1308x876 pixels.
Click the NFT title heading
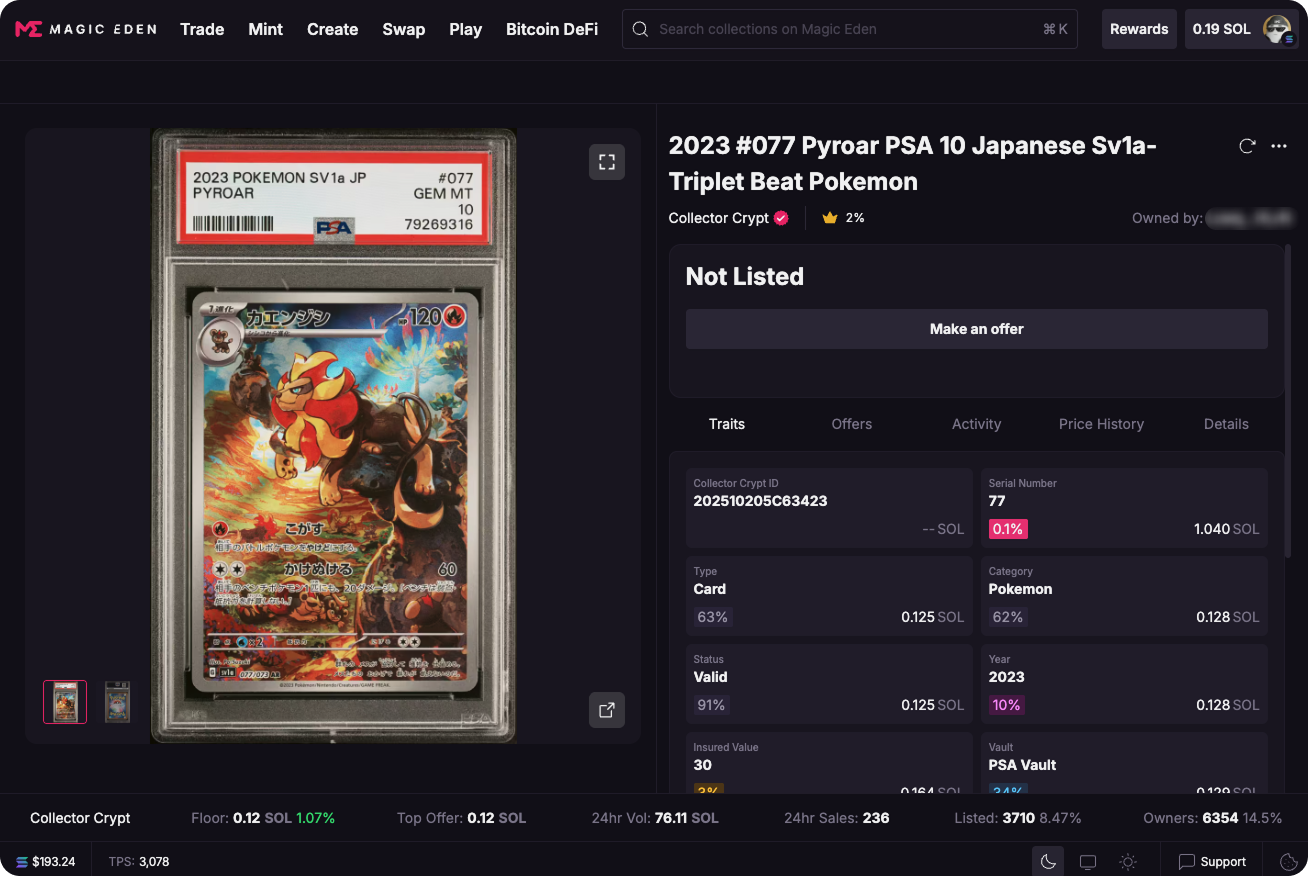pyautogui.click(x=913, y=163)
